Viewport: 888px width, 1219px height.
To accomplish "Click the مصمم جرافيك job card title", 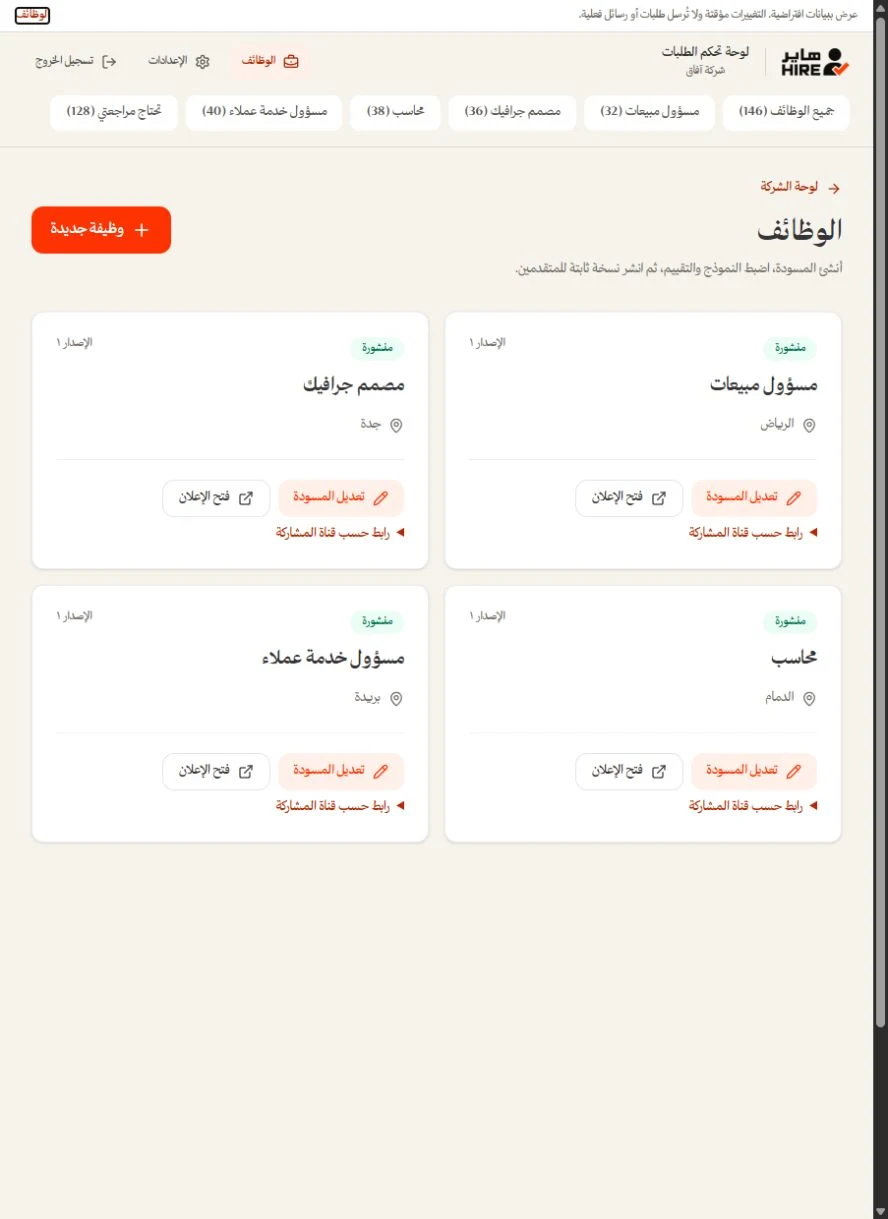I will (x=354, y=385).
